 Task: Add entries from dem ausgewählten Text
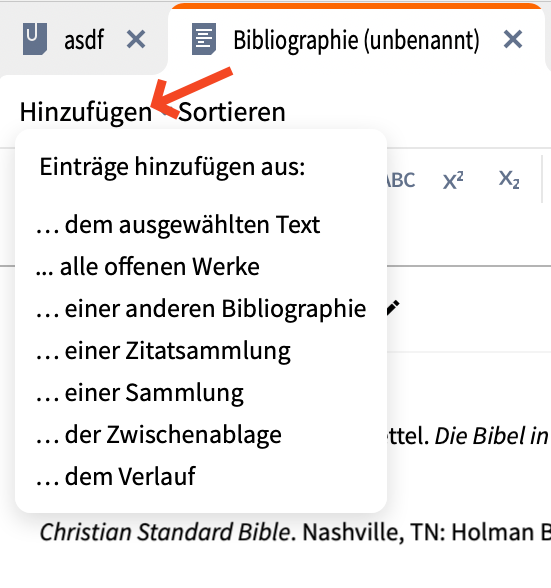click(x=178, y=225)
